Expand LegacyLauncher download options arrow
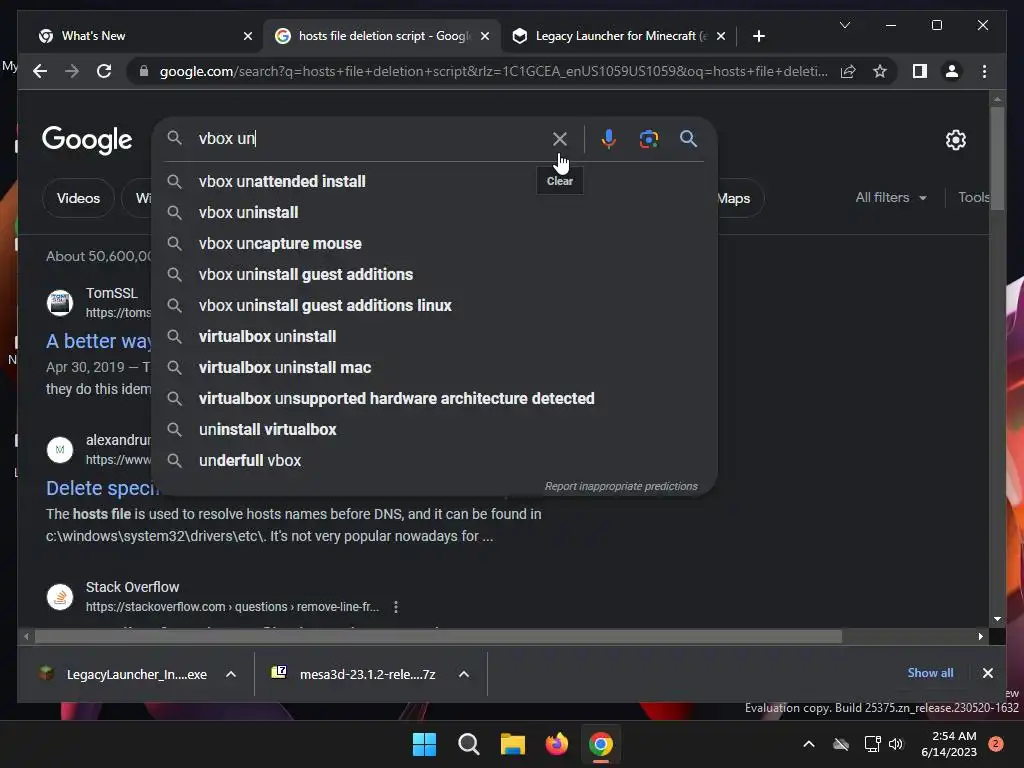The height and width of the screenshot is (768, 1024). (231, 674)
